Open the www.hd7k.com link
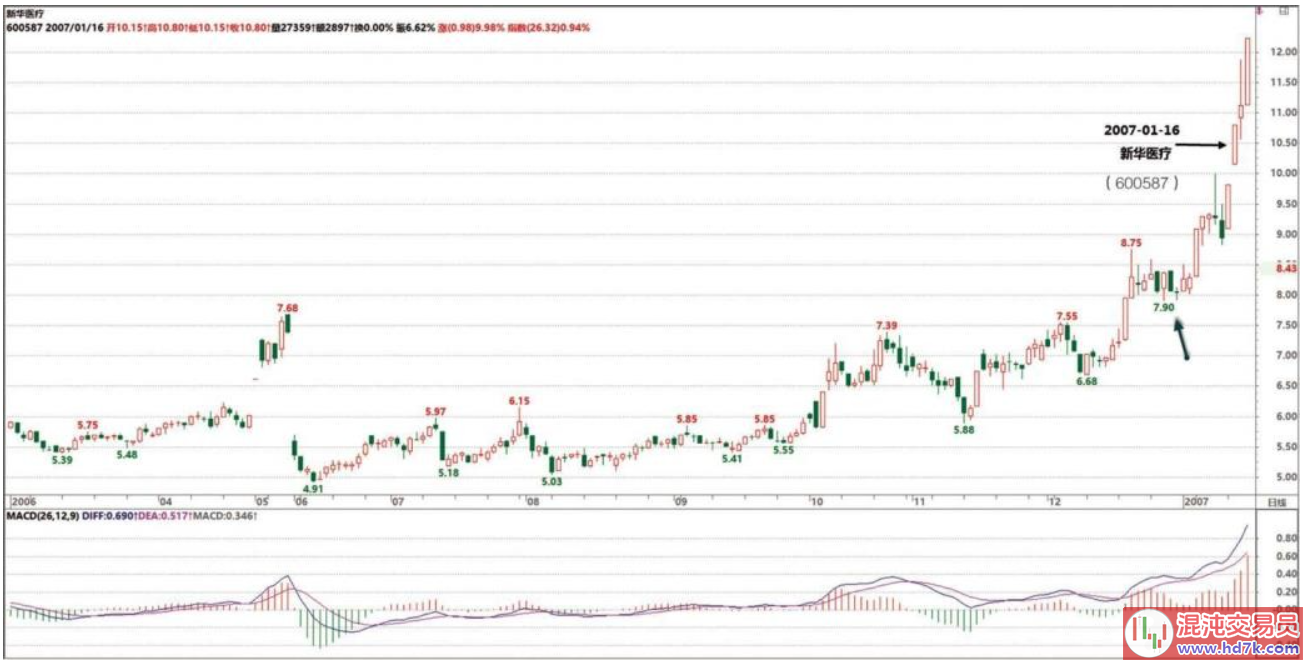 point(1234,647)
